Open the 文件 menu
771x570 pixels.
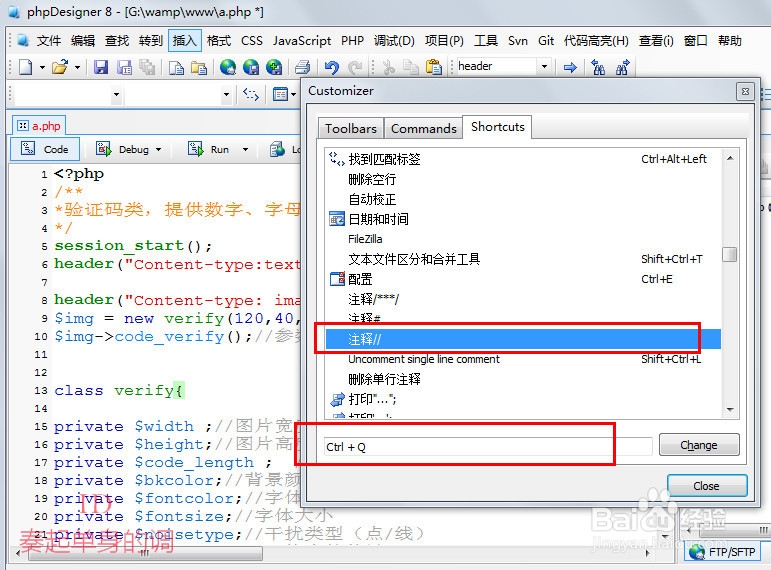[49, 41]
